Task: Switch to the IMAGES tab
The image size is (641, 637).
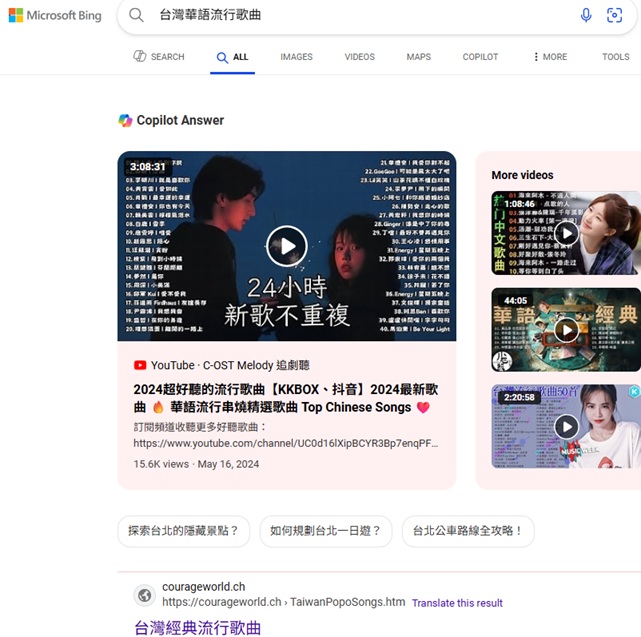Action: [x=296, y=57]
